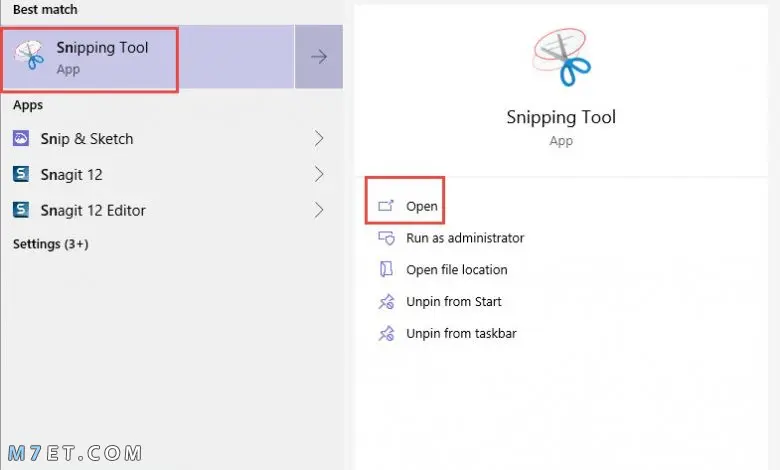Open the Settings (3+) results group
The width and height of the screenshot is (780, 470).
(x=51, y=244)
